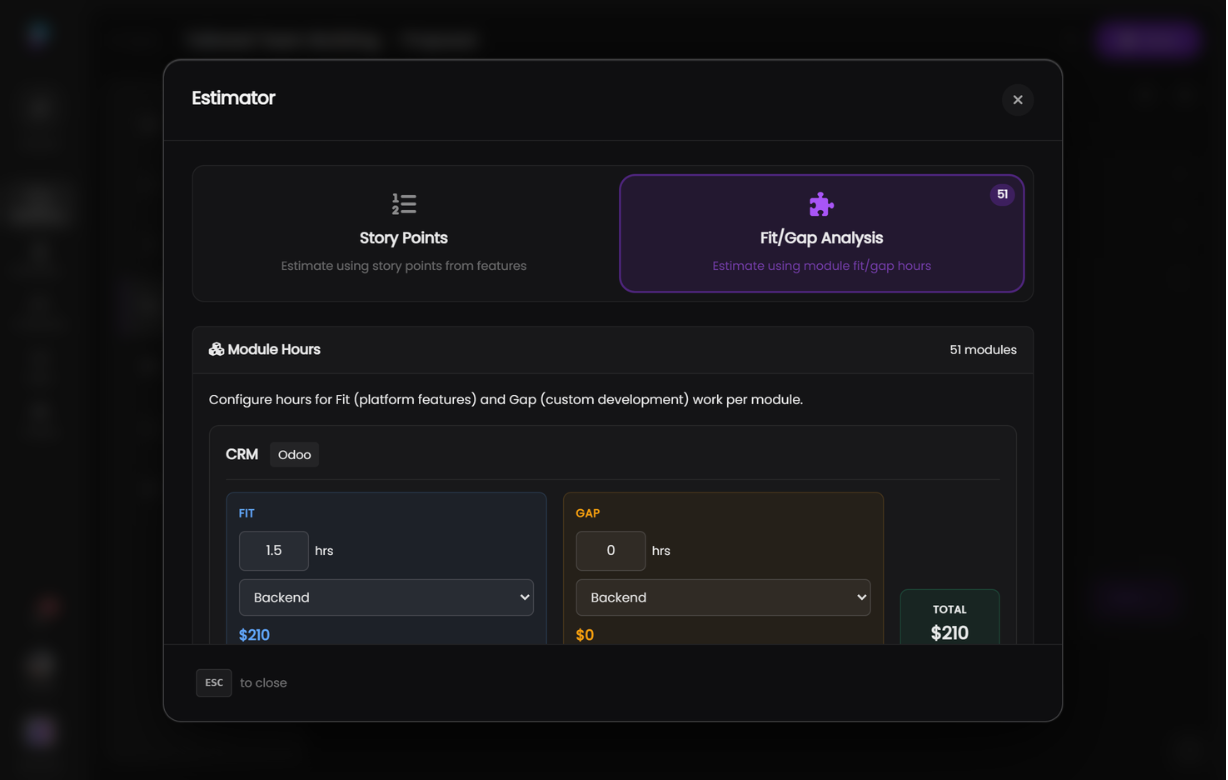Click the green TOTAL $210 box

(949, 622)
